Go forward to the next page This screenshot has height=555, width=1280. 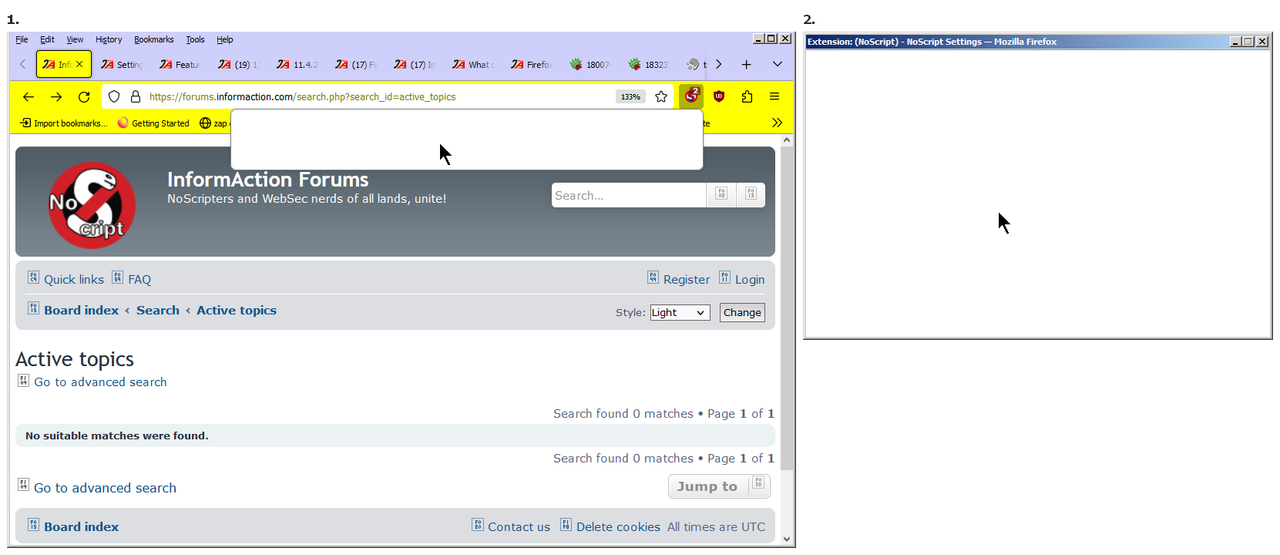[56, 96]
